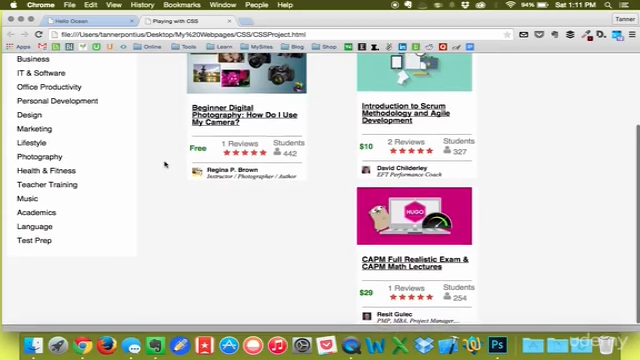The image size is (640, 360).
Task: Open the File menu
Action: click(x=69, y=5)
